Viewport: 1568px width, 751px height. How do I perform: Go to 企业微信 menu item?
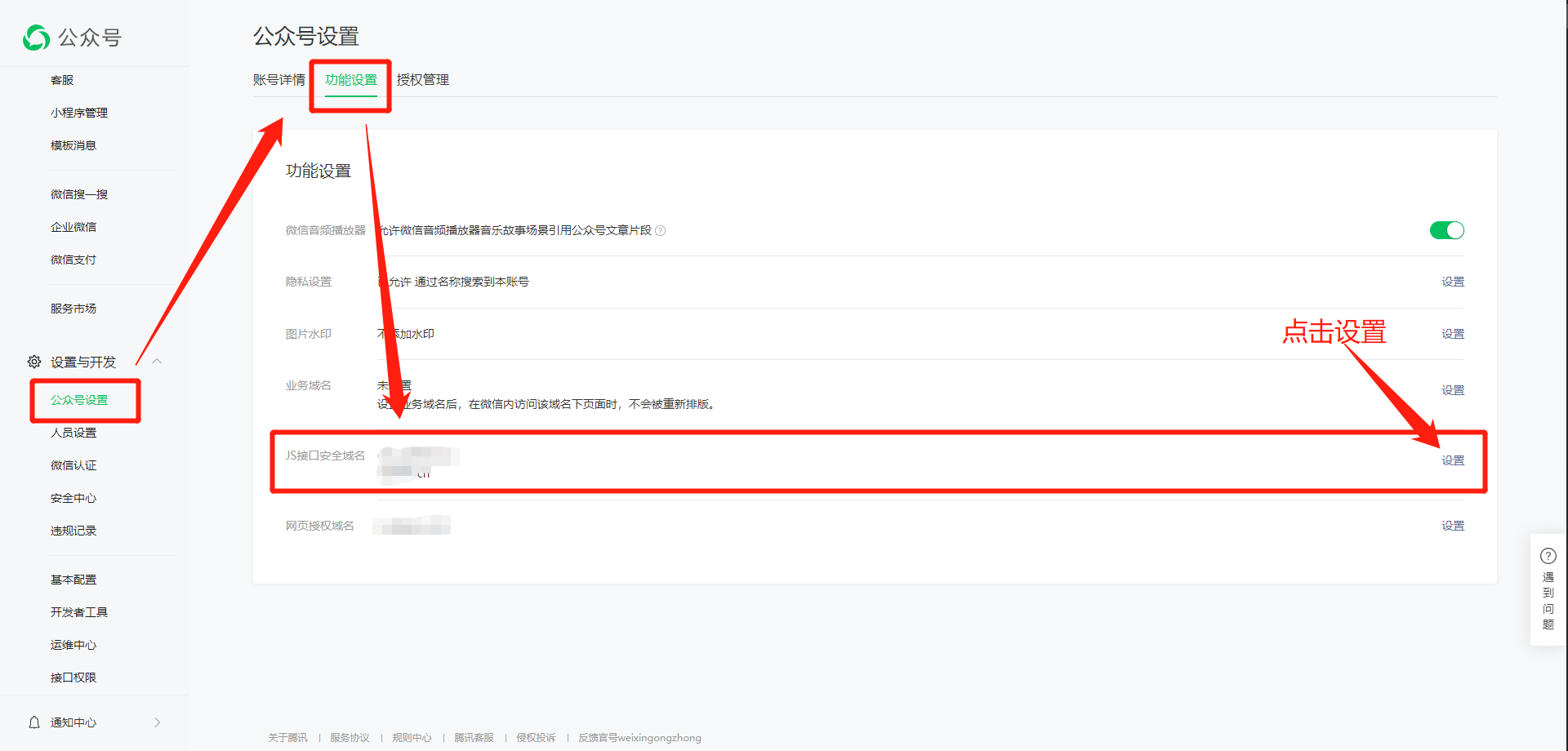(x=73, y=227)
